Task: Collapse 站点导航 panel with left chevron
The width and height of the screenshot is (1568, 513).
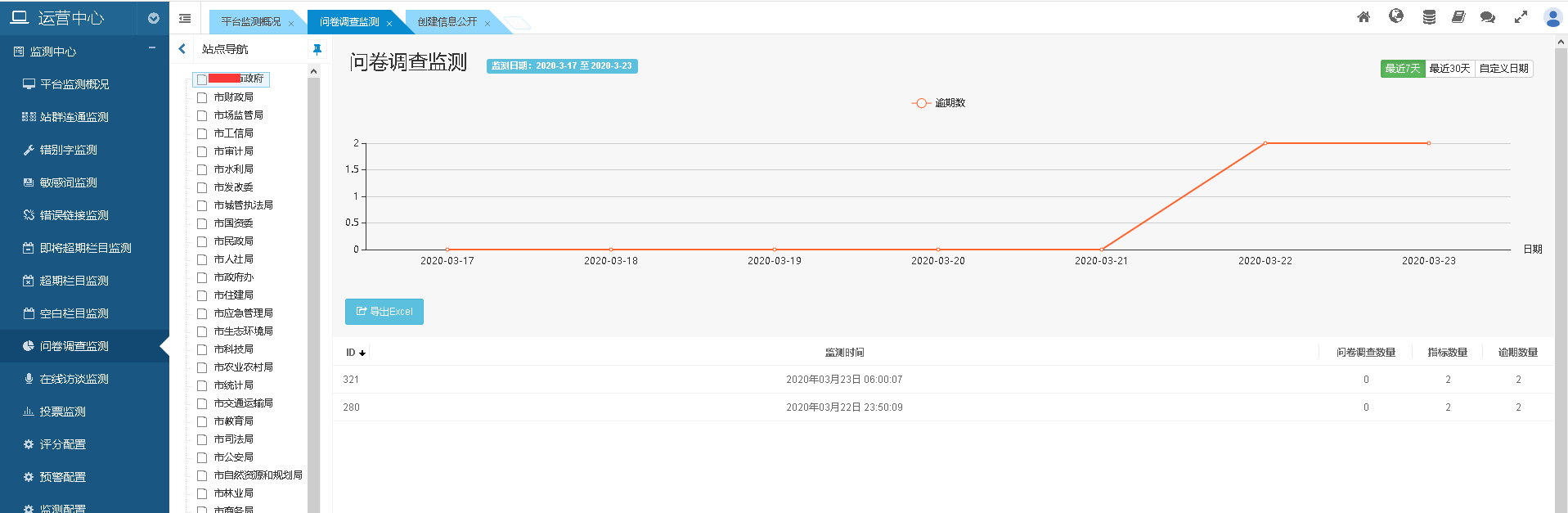Action: [182, 49]
